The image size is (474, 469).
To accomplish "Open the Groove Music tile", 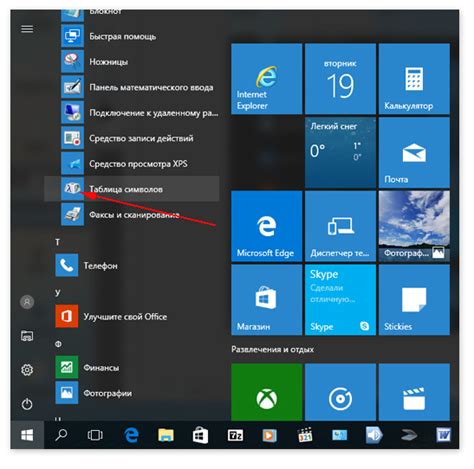I will (340, 392).
